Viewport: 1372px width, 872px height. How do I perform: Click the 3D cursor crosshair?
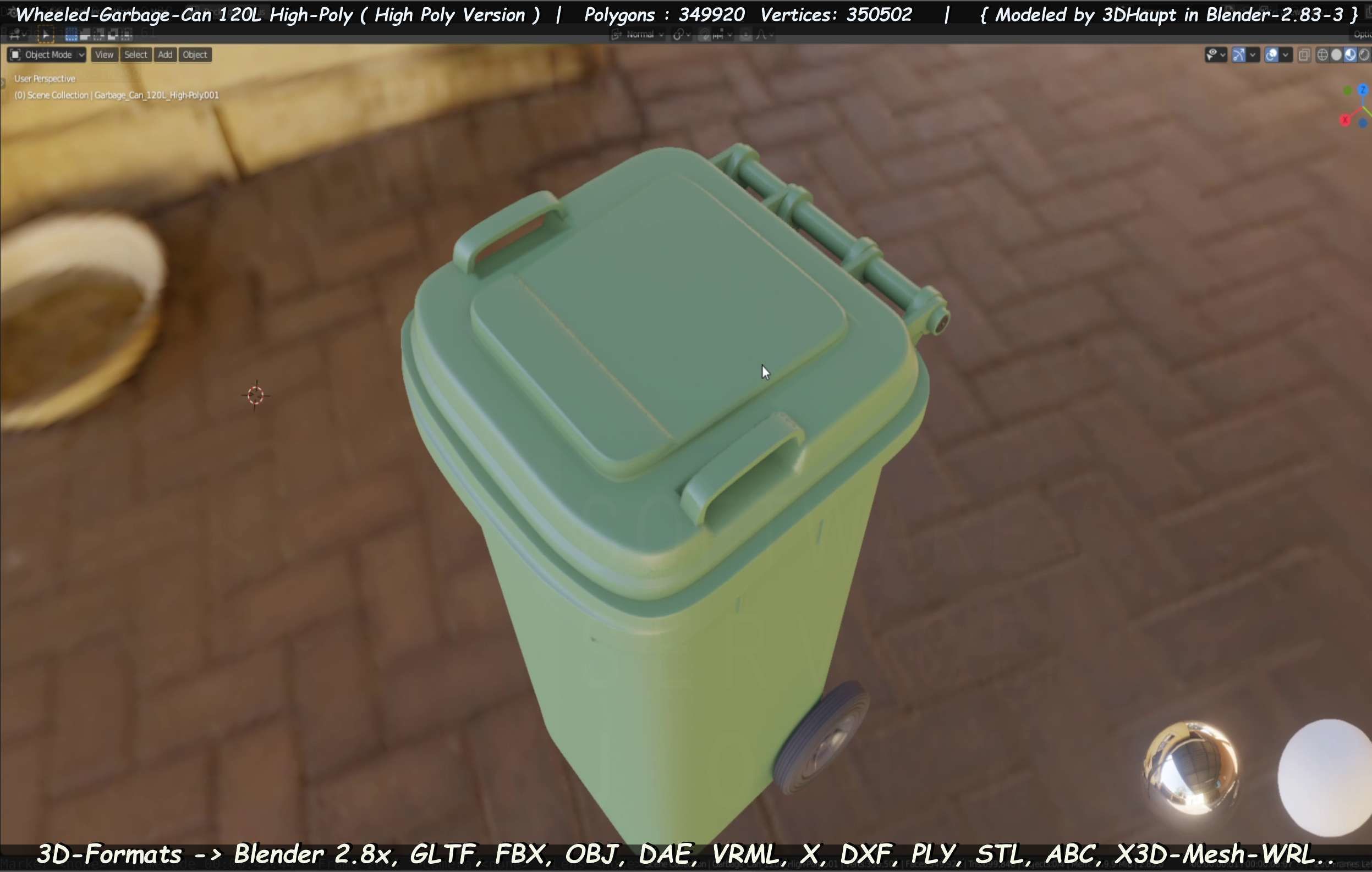pos(255,395)
